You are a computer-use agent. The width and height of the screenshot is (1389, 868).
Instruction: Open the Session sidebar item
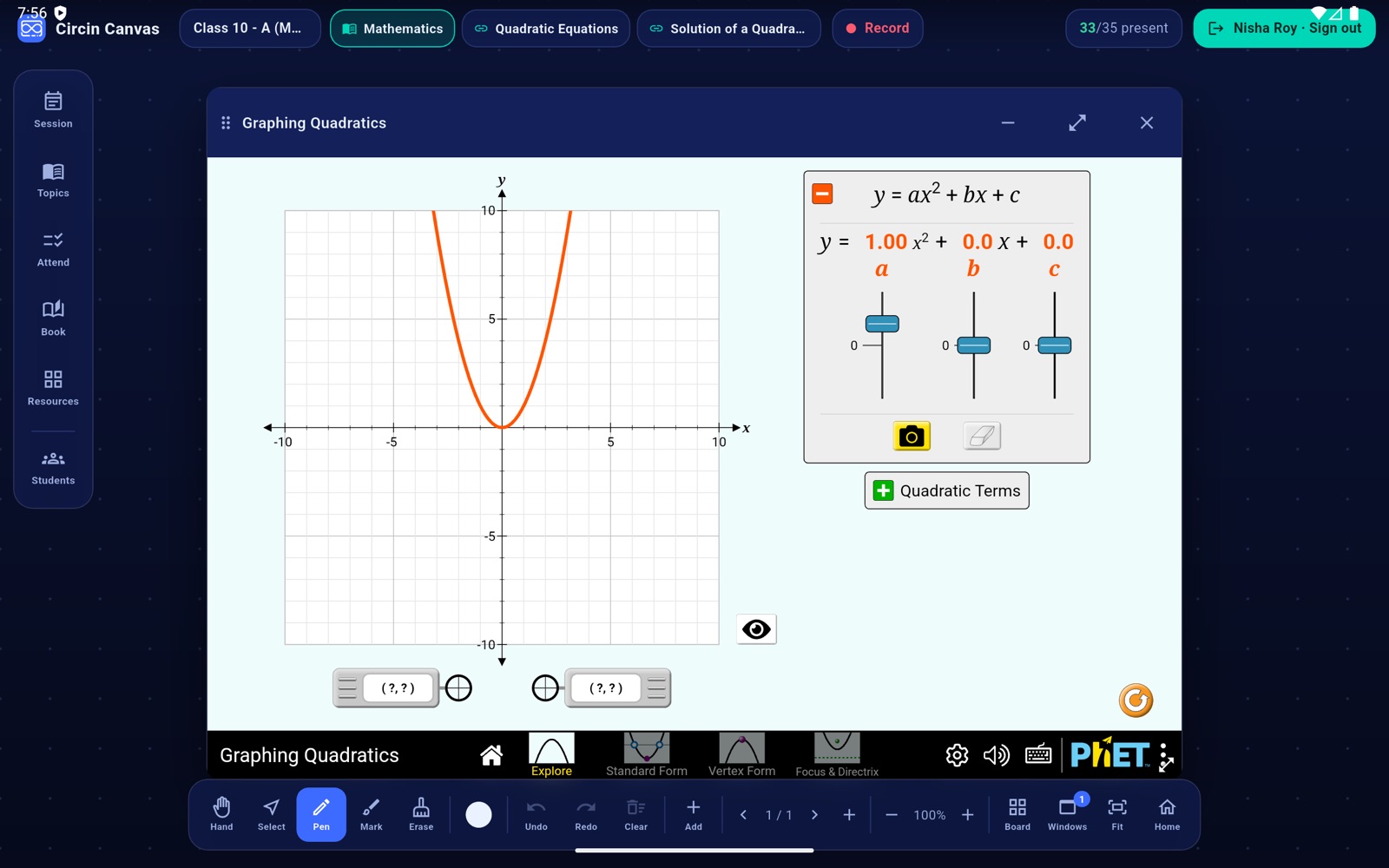[x=53, y=110]
